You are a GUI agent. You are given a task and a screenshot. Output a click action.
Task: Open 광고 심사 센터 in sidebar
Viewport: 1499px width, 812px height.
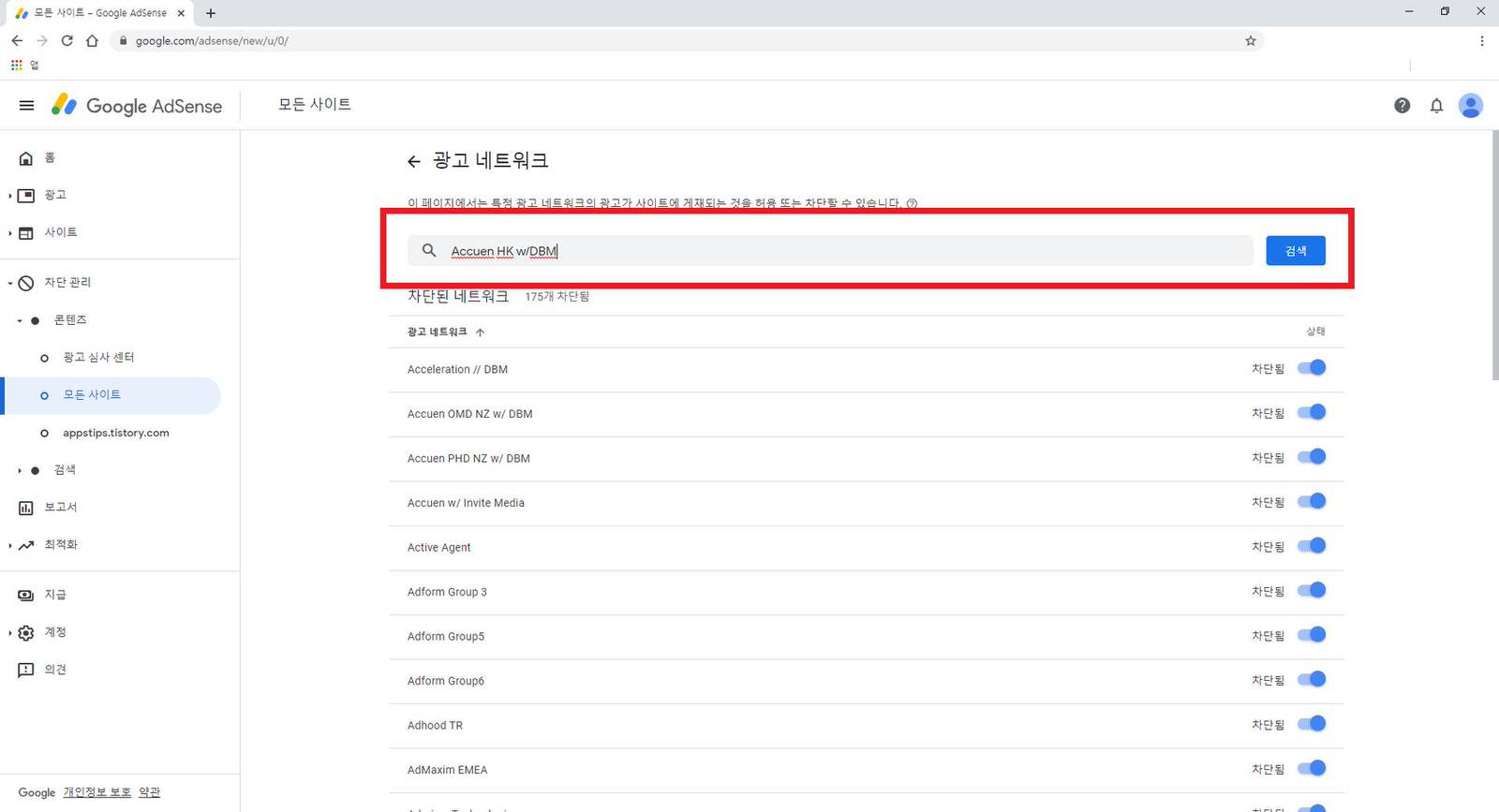(x=98, y=358)
